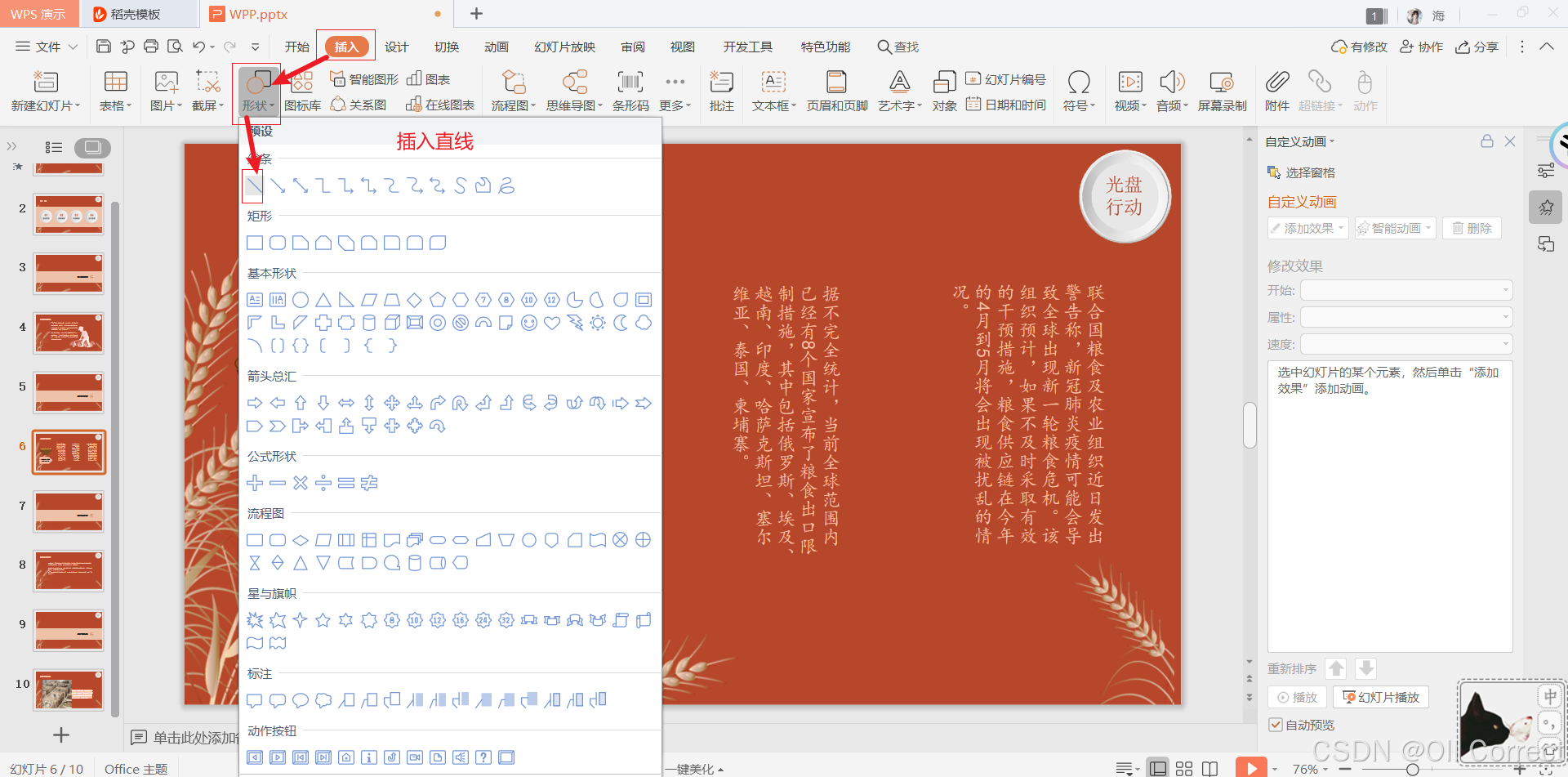The image size is (1568, 777).
Task: Switch to slide thumbnail view toggle
Action: 92,147
